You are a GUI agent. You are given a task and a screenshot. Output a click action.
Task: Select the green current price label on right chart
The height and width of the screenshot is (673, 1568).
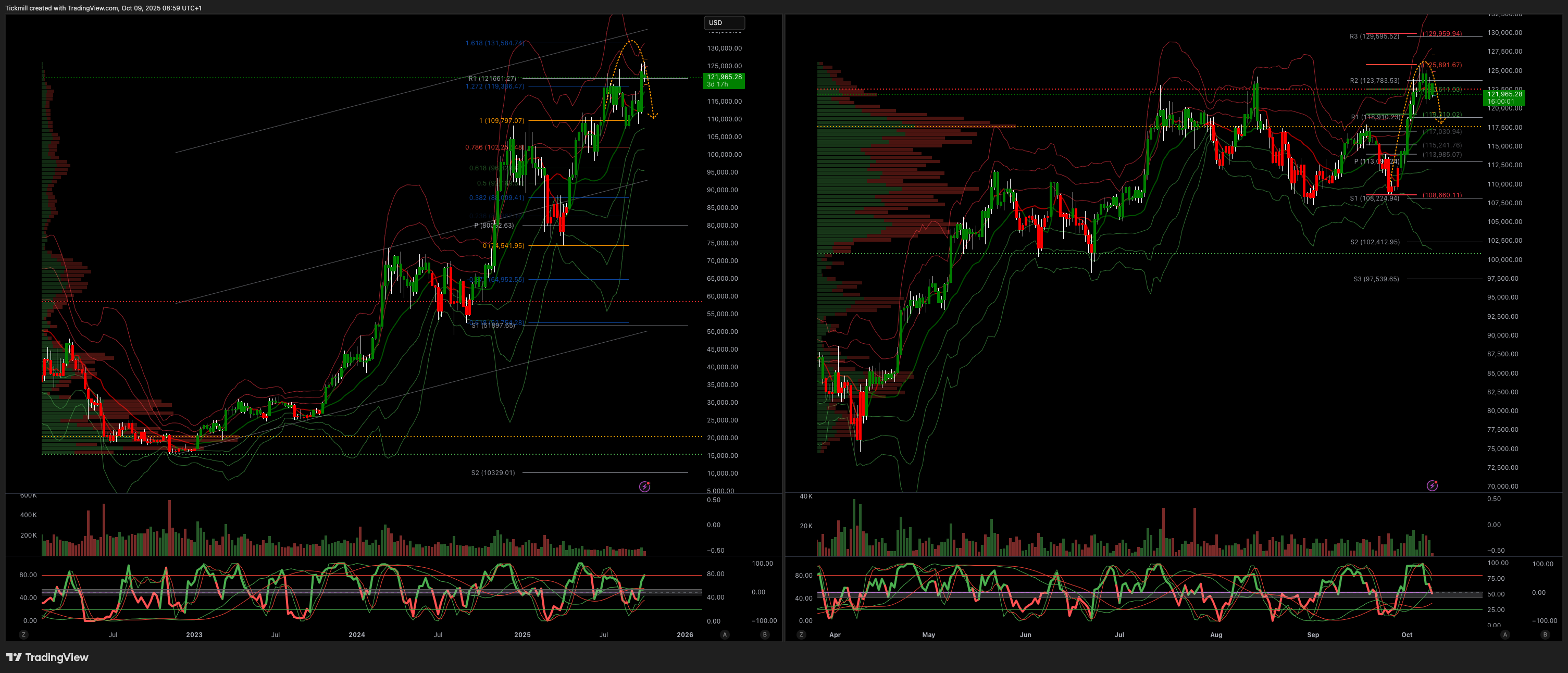point(1504,97)
